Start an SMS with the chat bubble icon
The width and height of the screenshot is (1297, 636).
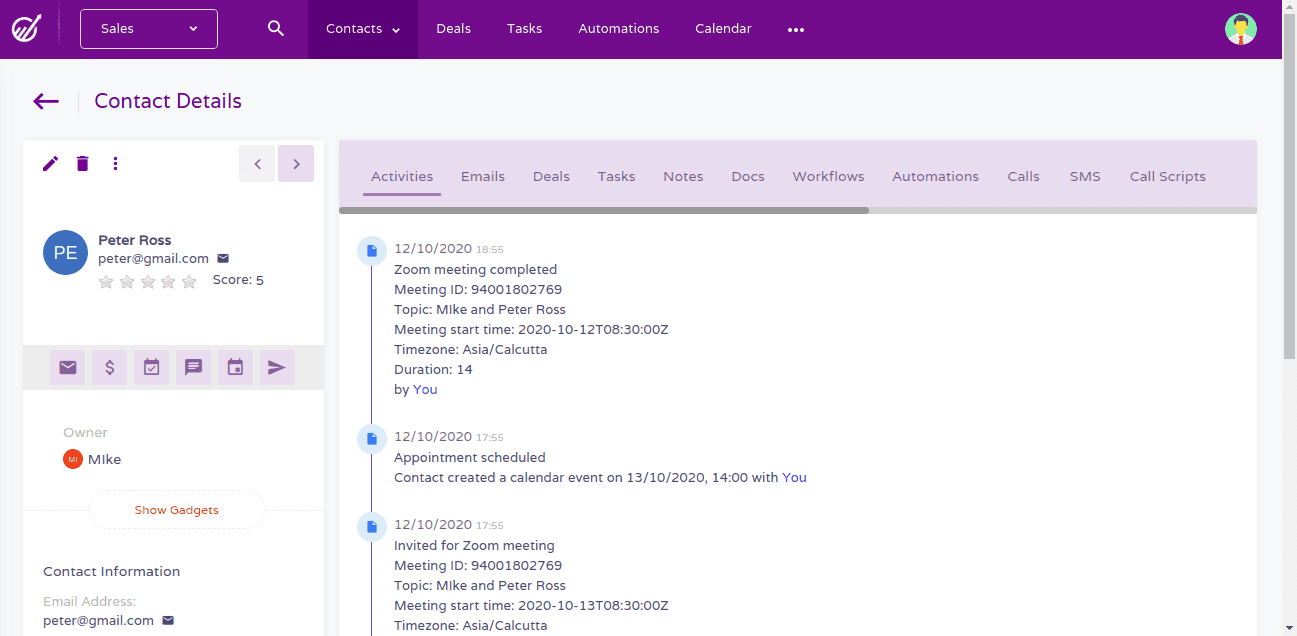[193, 367]
